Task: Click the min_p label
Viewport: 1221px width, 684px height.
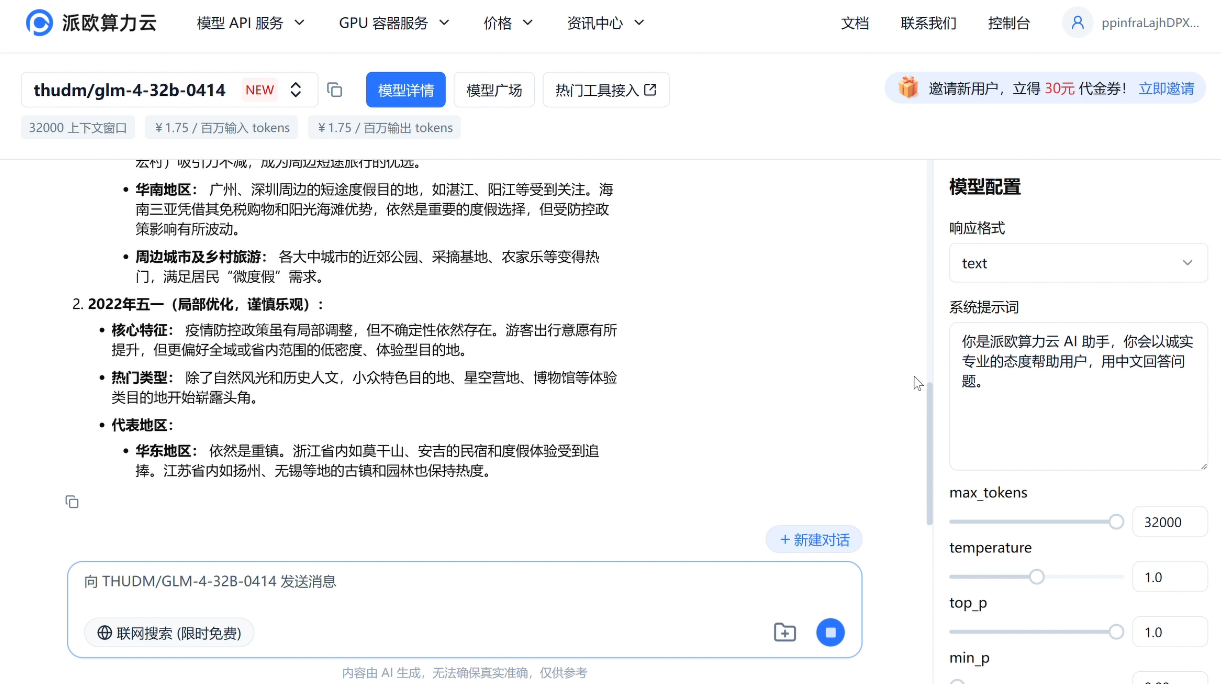Action: 971,658
